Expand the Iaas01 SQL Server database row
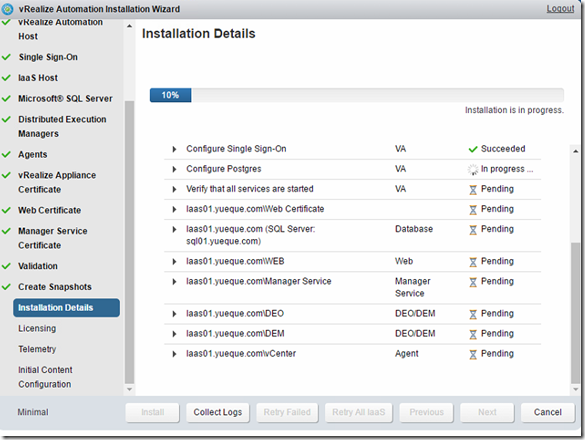 point(174,229)
